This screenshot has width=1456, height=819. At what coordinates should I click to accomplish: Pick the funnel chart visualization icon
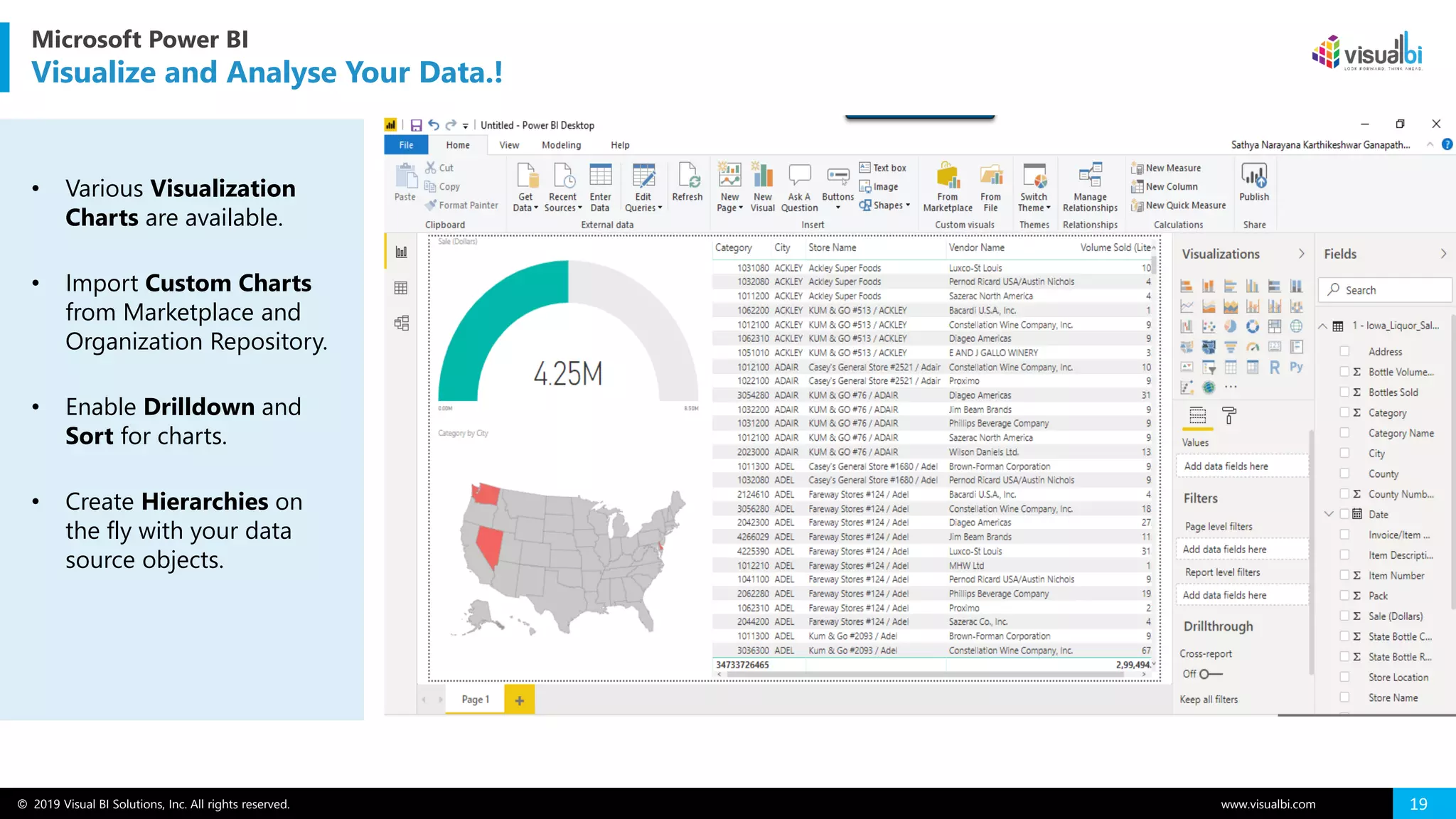[1231, 347]
